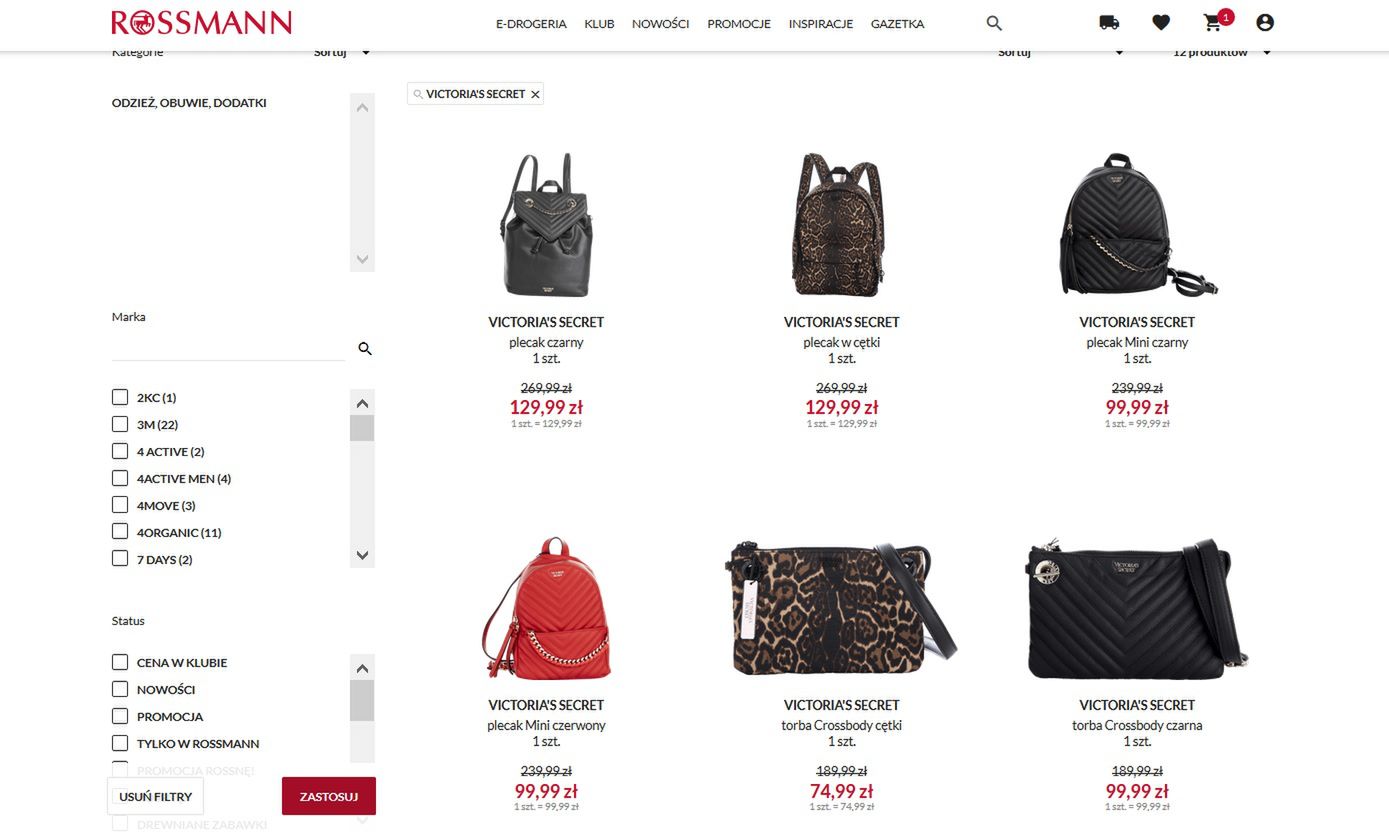
Task: Remove the Victoria's Secret filter tag
Action: click(535, 94)
